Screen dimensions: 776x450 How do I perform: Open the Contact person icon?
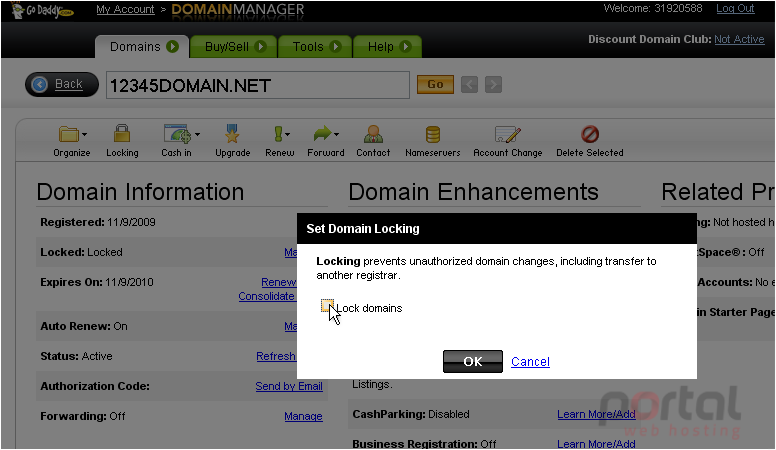click(373, 134)
